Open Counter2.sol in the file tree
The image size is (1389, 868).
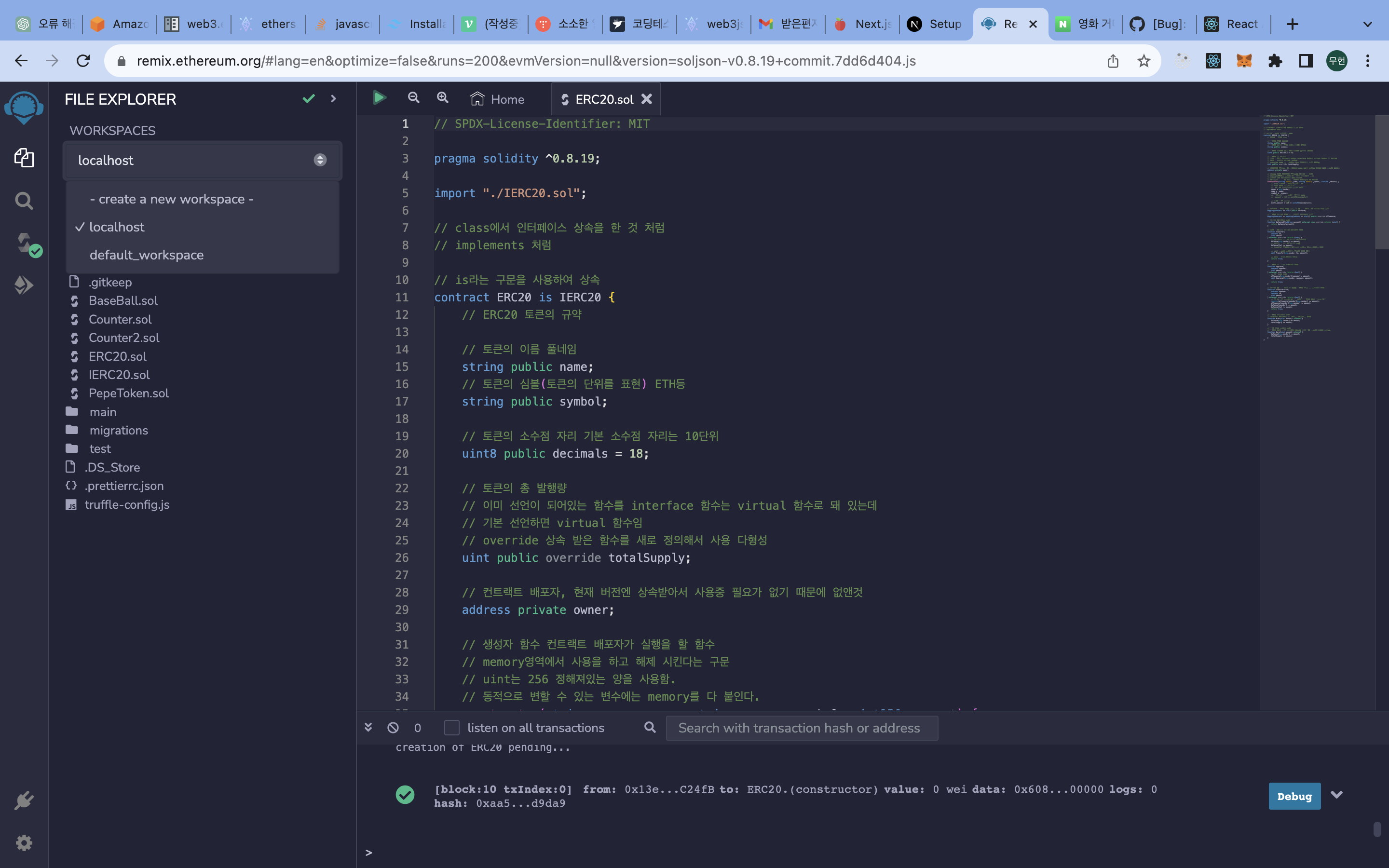pos(124,338)
